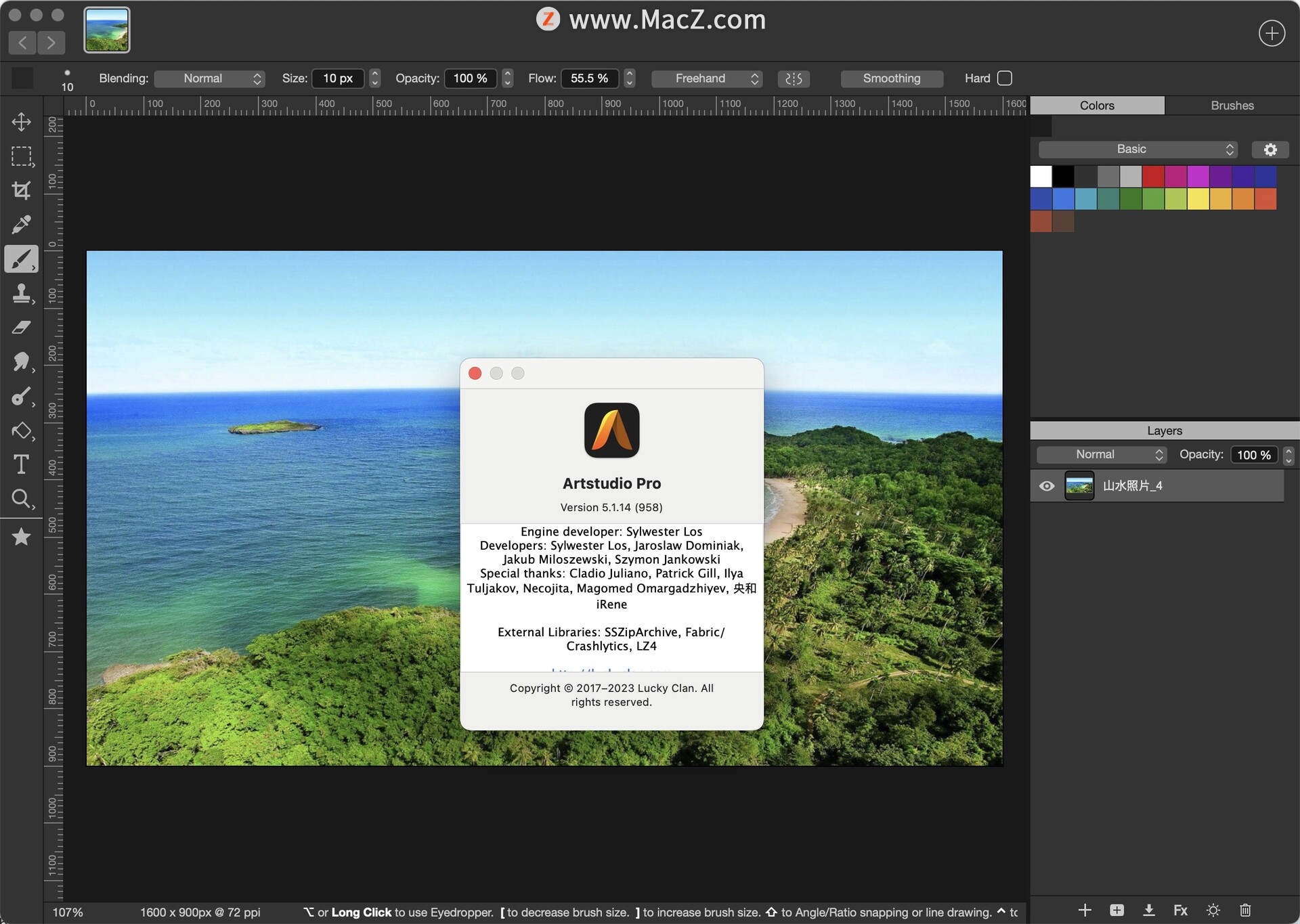Select the Move tool
1300x924 pixels.
pos(21,122)
